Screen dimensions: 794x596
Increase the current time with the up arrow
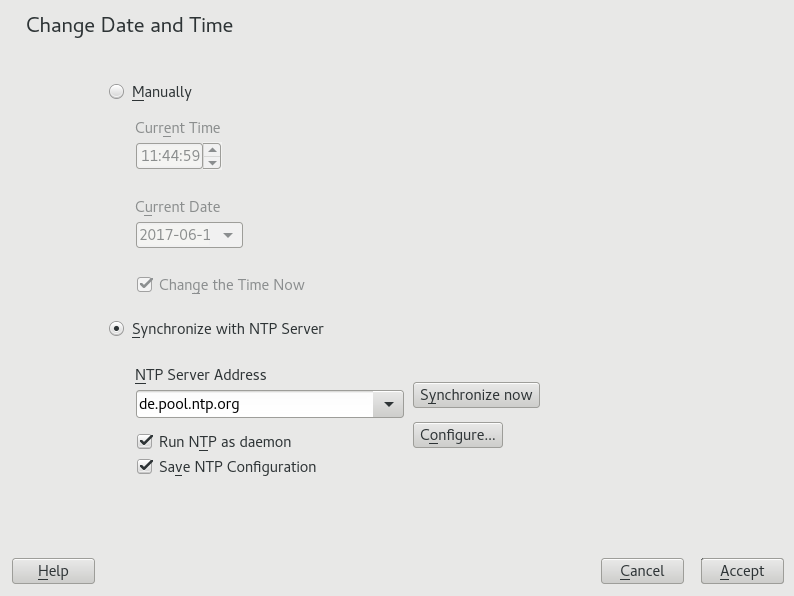[x=213, y=150]
